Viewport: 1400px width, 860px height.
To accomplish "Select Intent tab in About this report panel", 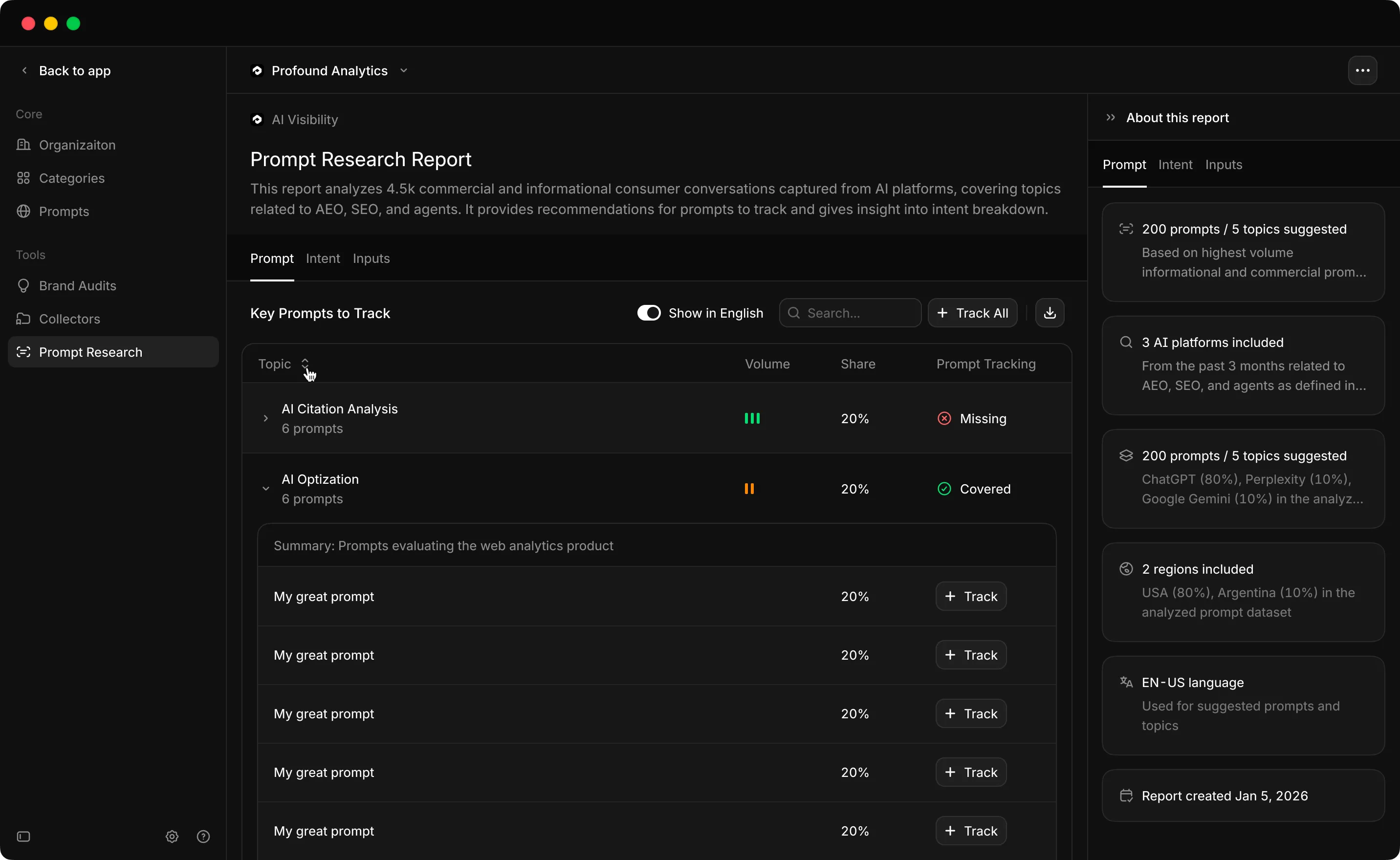I will (1175, 165).
